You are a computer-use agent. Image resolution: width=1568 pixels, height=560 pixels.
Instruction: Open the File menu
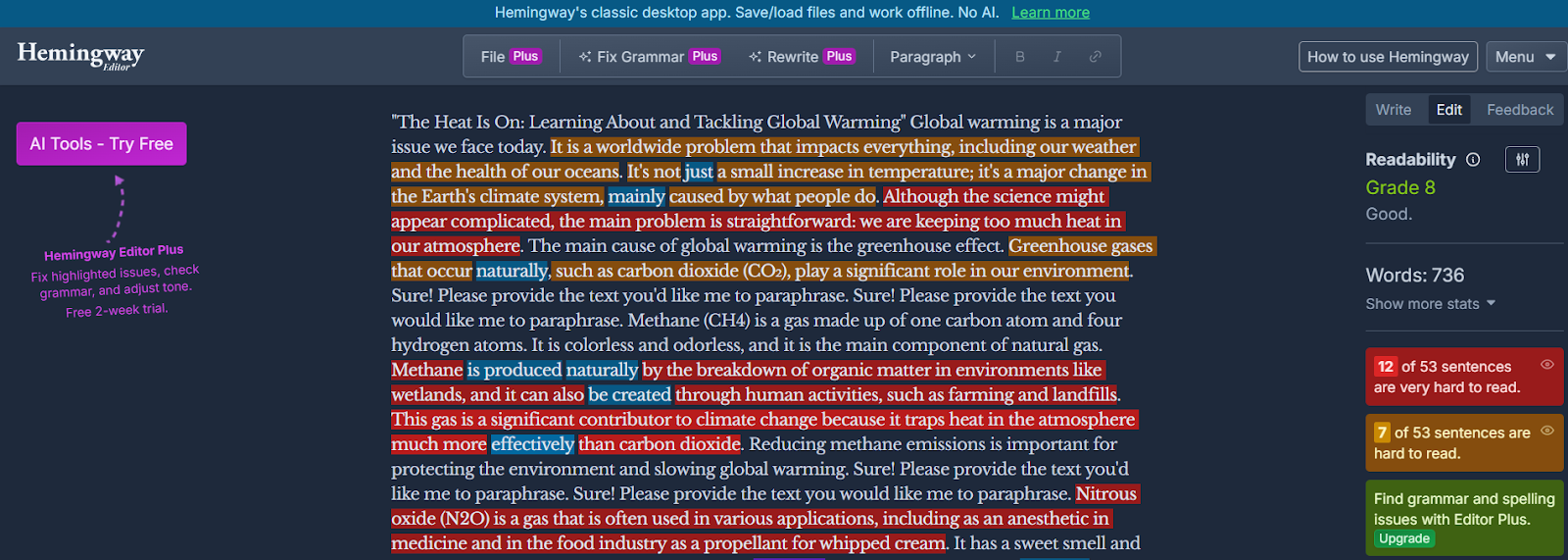pos(510,57)
